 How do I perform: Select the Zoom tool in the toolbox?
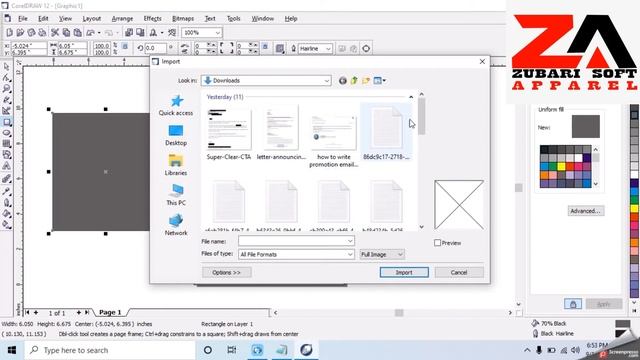point(7,89)
